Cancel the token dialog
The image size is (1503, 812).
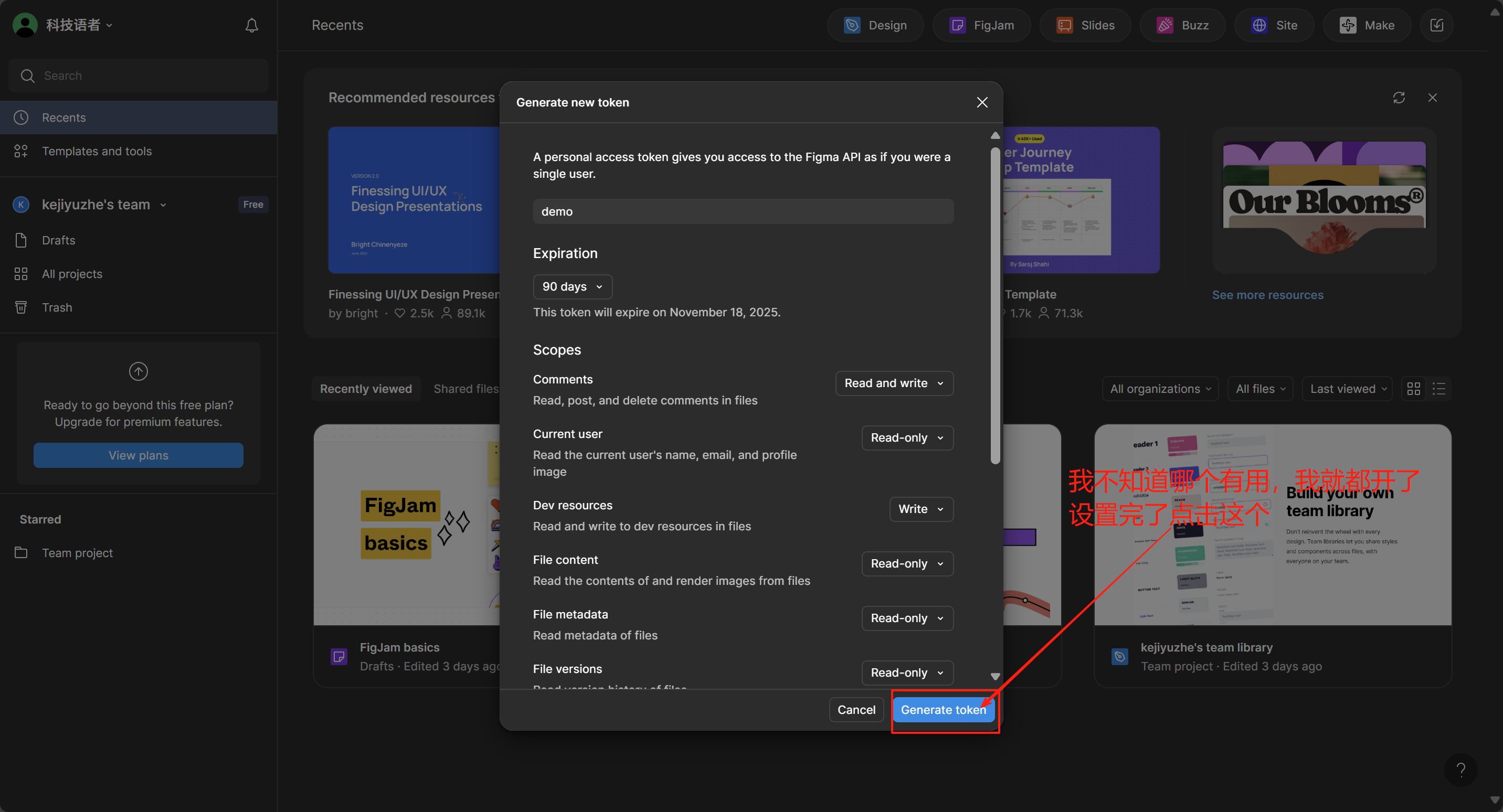[856, 709]
